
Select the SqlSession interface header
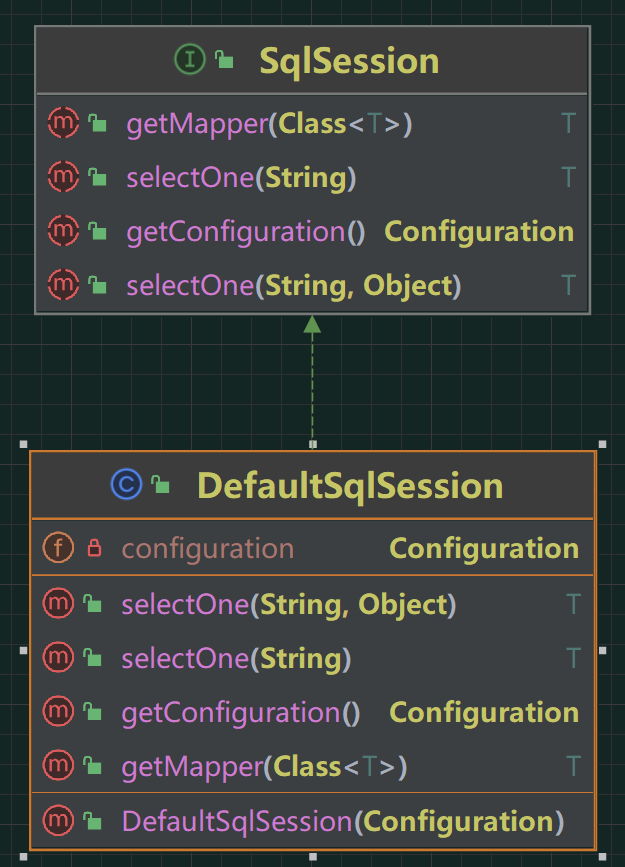(x=312, y=60)
